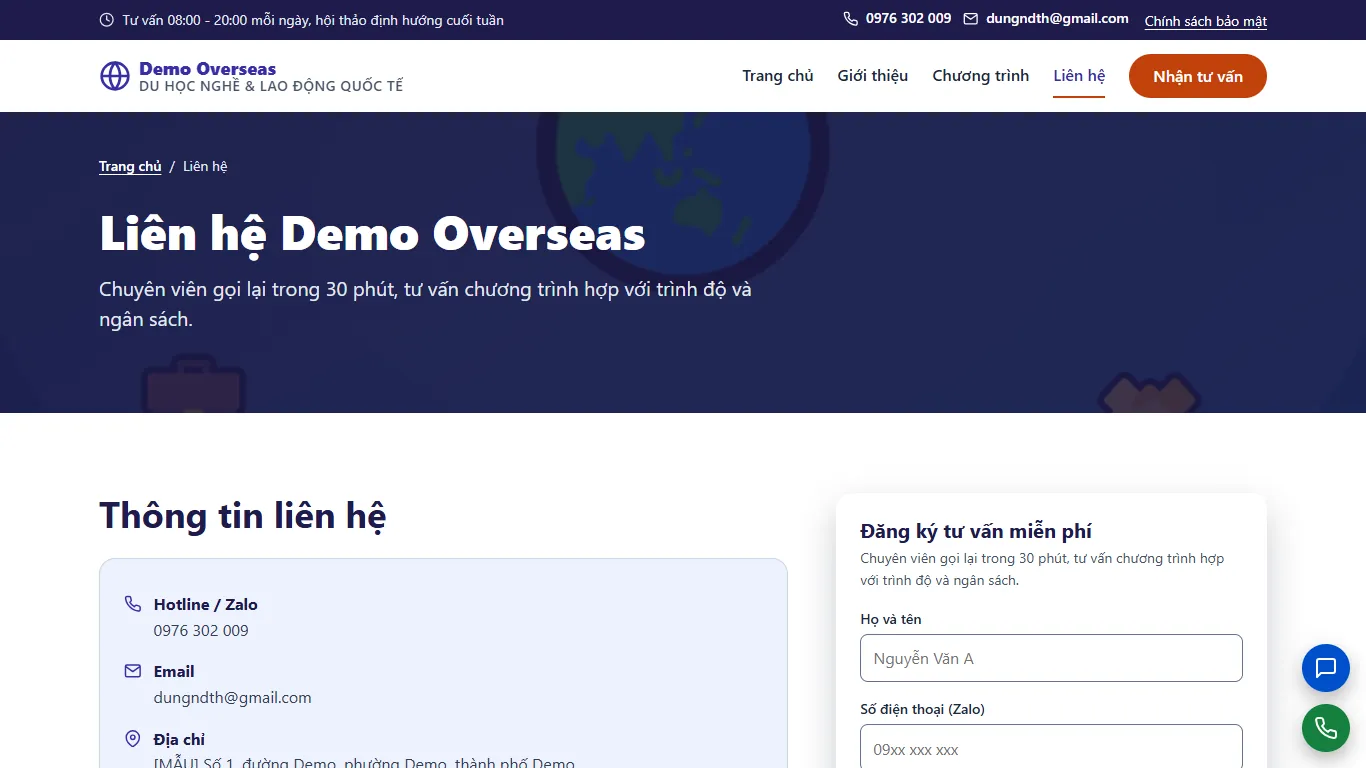Click the Demo Overseas brand name

[208, 69]
